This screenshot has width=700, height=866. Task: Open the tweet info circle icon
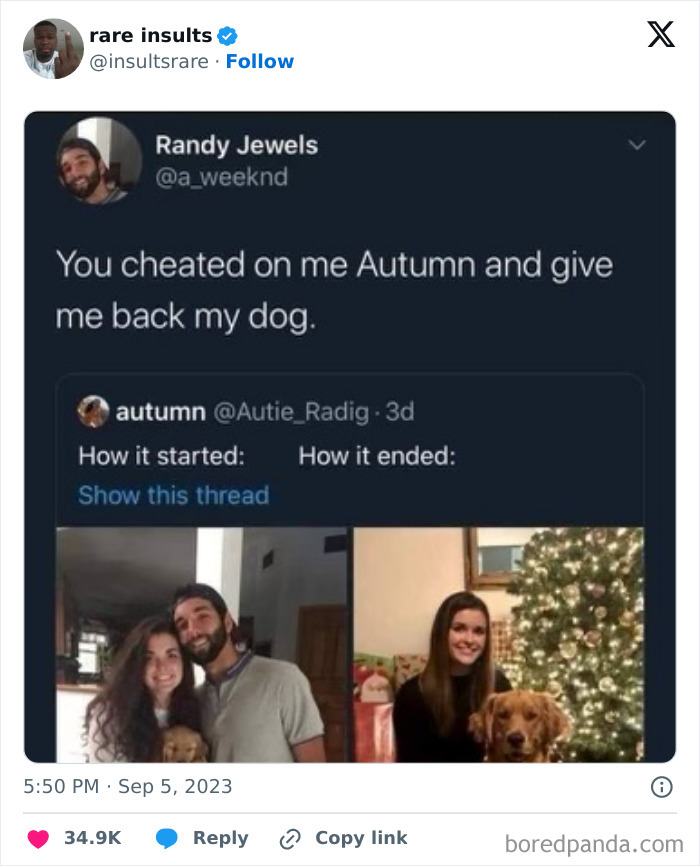click(662, 786)
